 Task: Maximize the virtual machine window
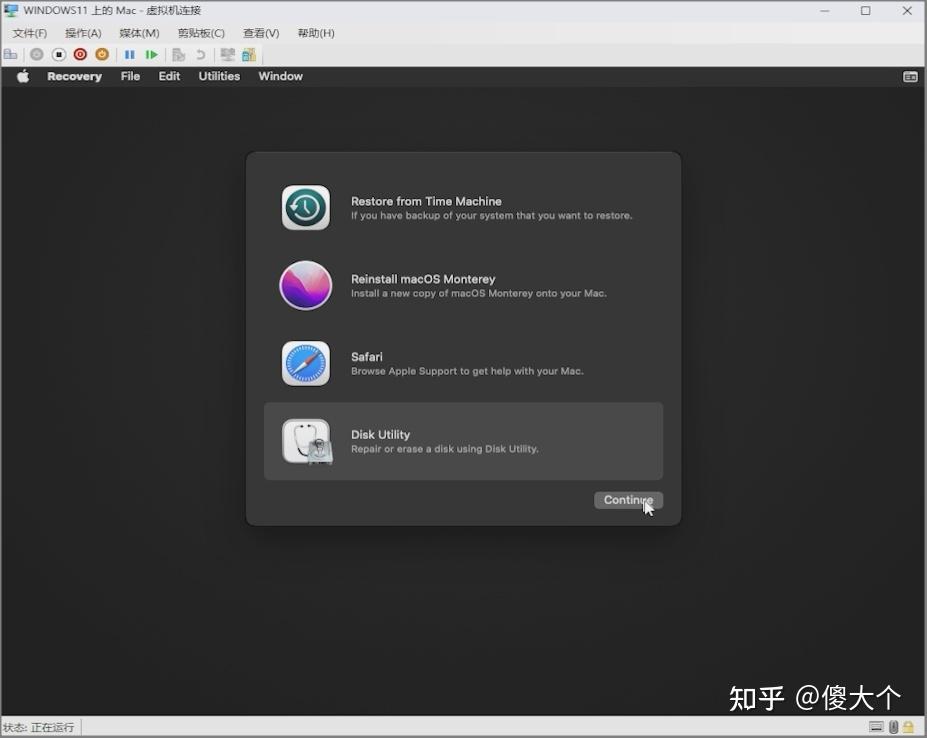click(866, 11)
